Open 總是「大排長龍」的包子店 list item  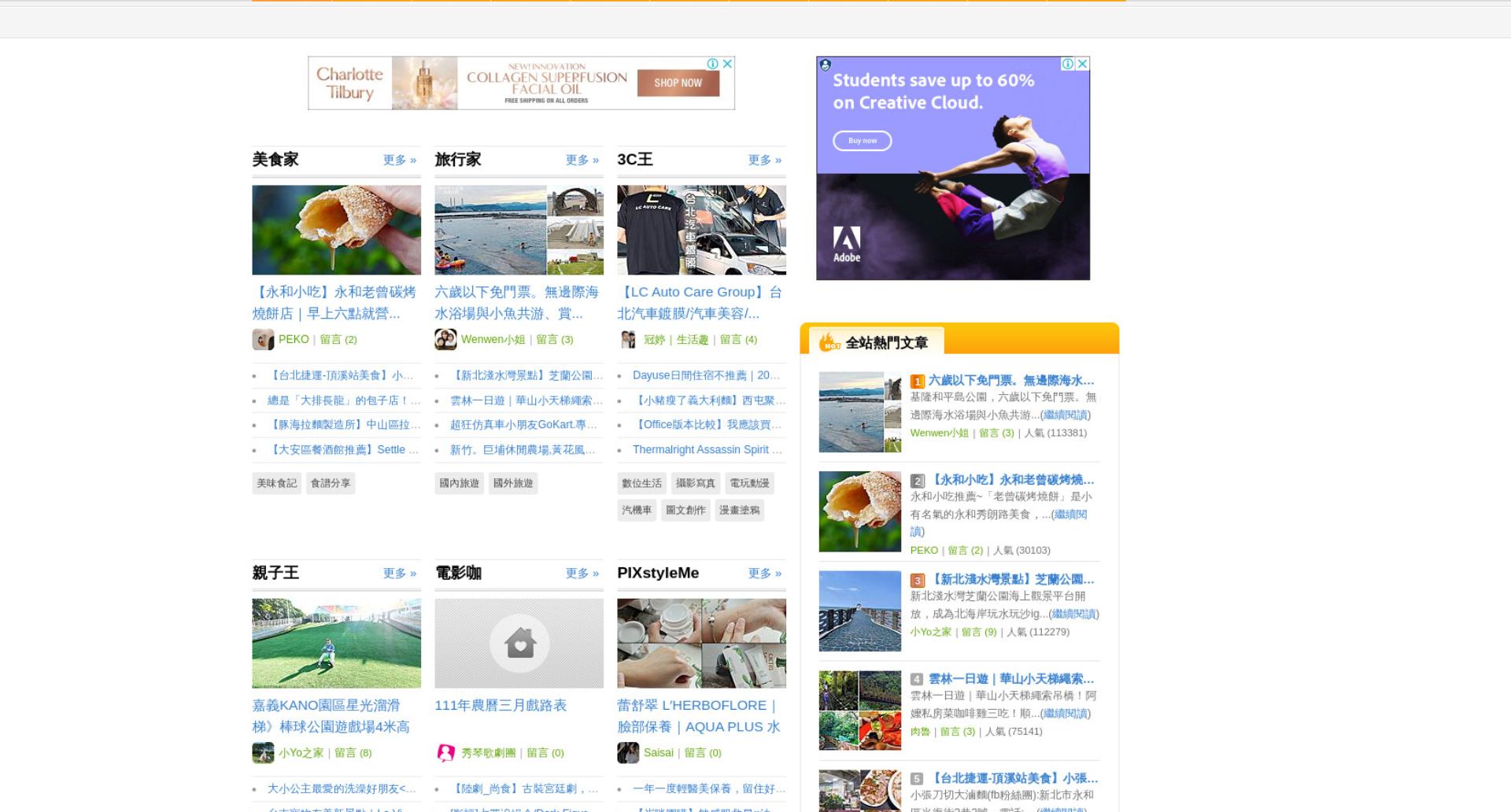(344, 400)
